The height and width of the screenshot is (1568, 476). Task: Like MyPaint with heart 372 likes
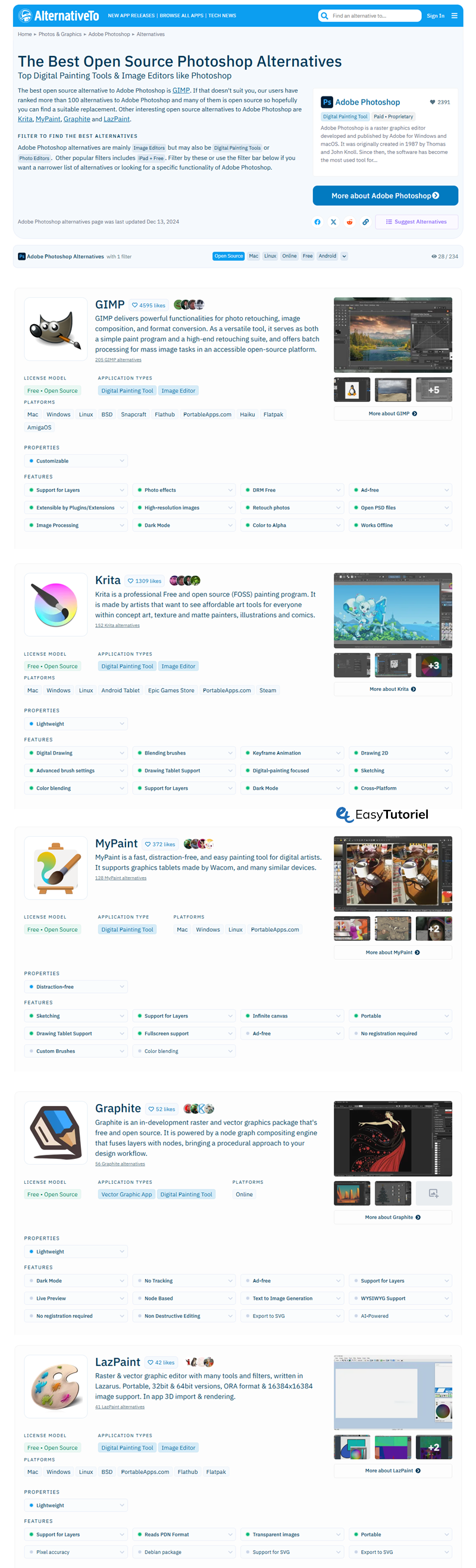[159, 844]
